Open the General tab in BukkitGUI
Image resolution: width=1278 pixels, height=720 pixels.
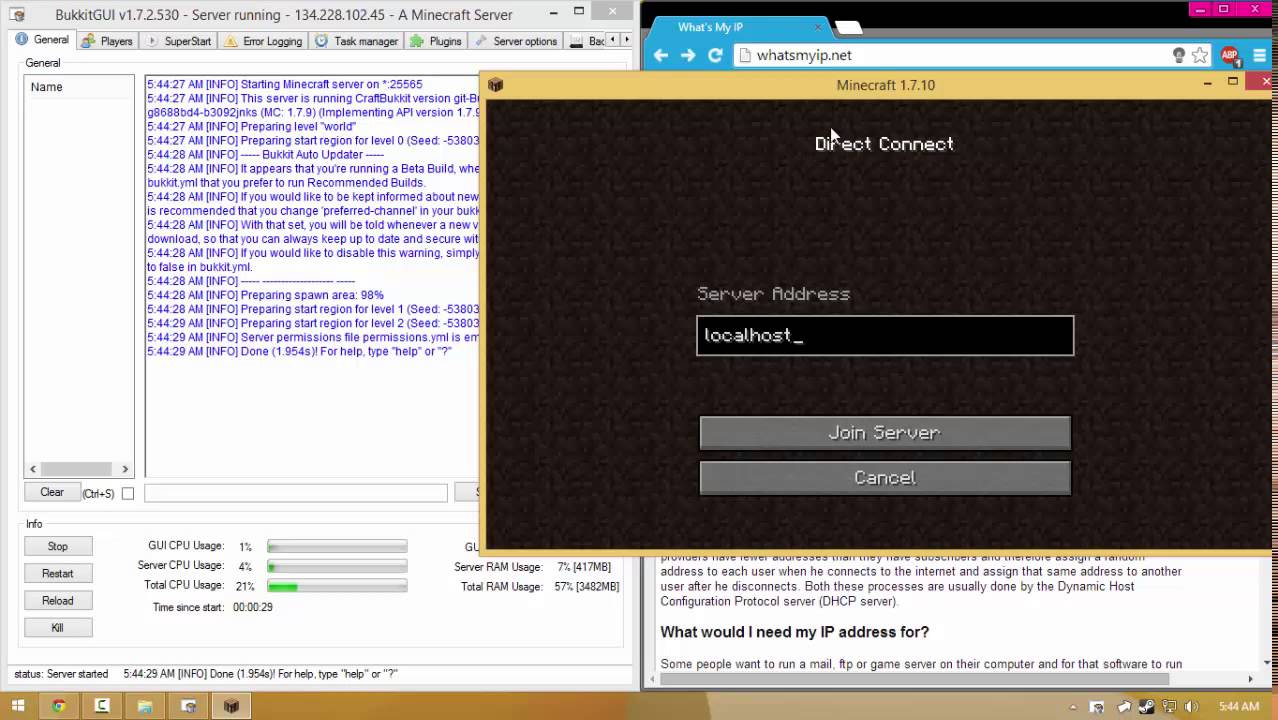coord(42,40)
